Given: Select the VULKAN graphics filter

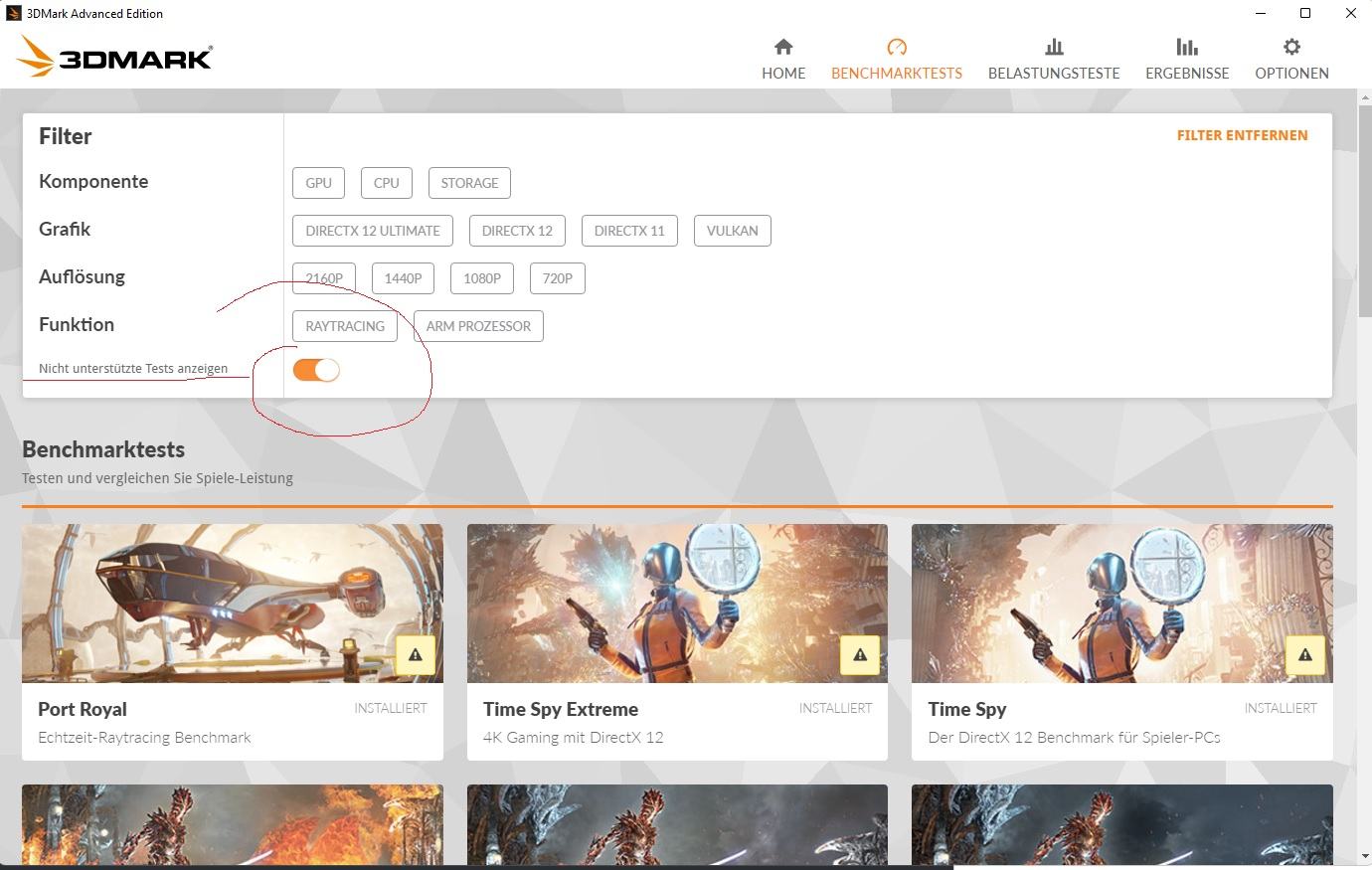Looking at the screenshot, I should point(733,231).
